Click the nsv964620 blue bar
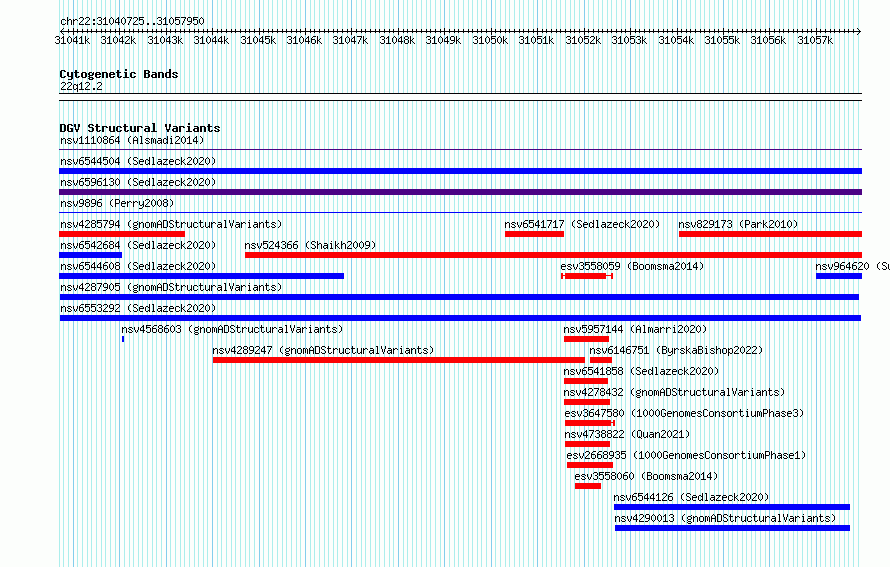Screen dimensions: 890x567 coord(839,276)
